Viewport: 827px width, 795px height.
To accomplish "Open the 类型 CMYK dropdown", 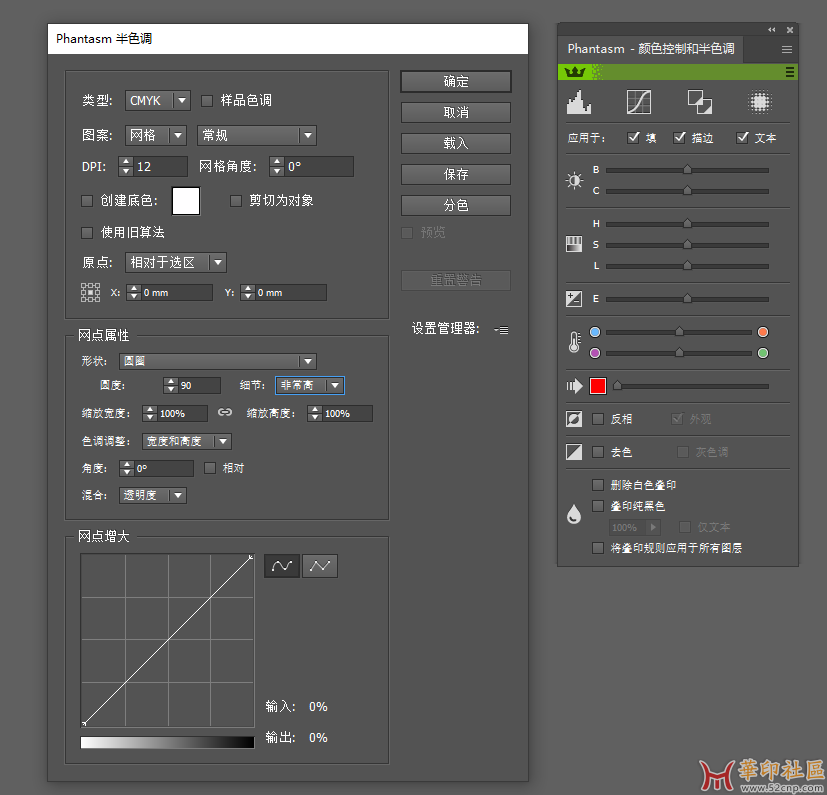I will (x=157, y=100).
